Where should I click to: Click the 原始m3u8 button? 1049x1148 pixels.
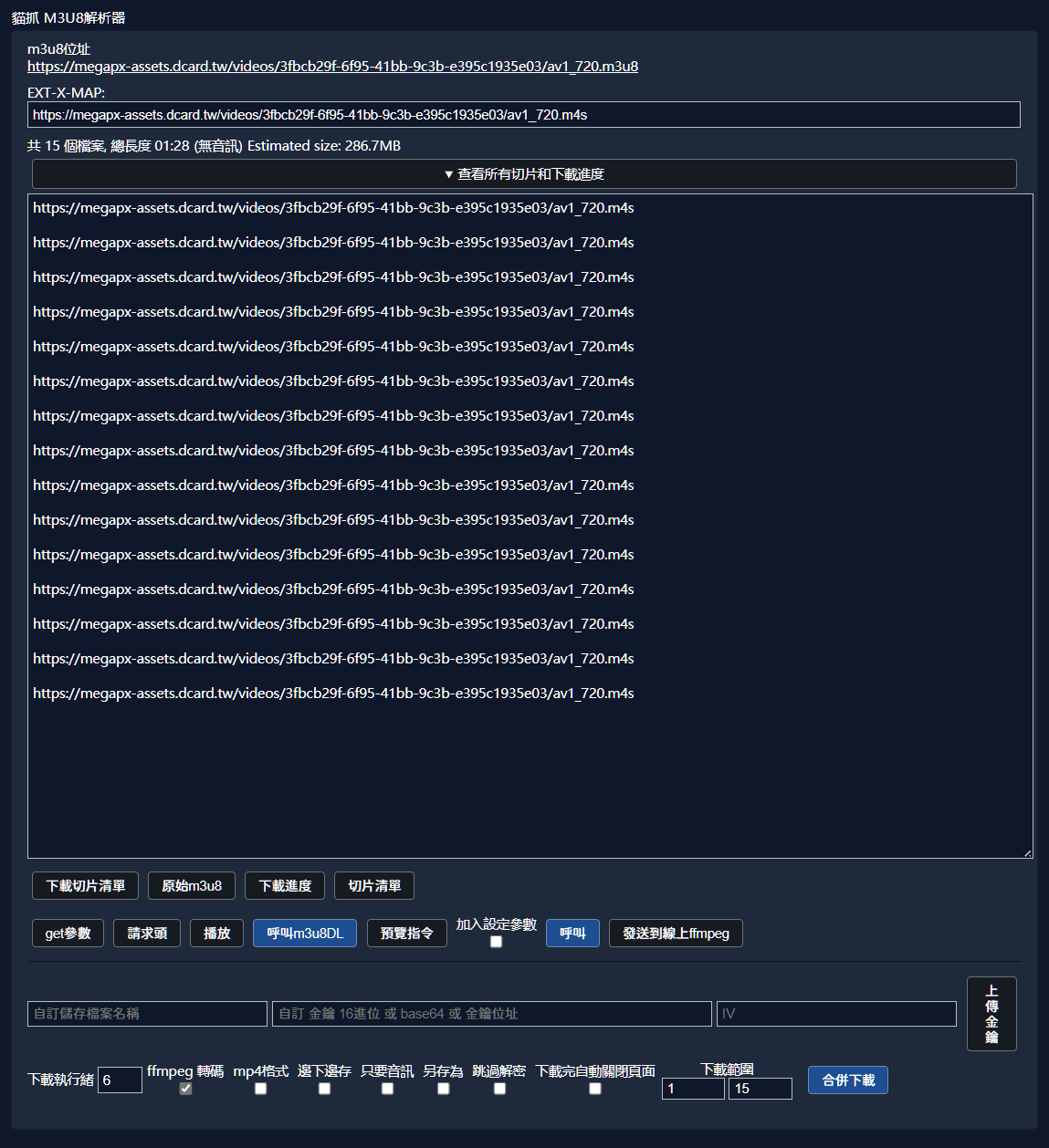[x=191, y=885]
